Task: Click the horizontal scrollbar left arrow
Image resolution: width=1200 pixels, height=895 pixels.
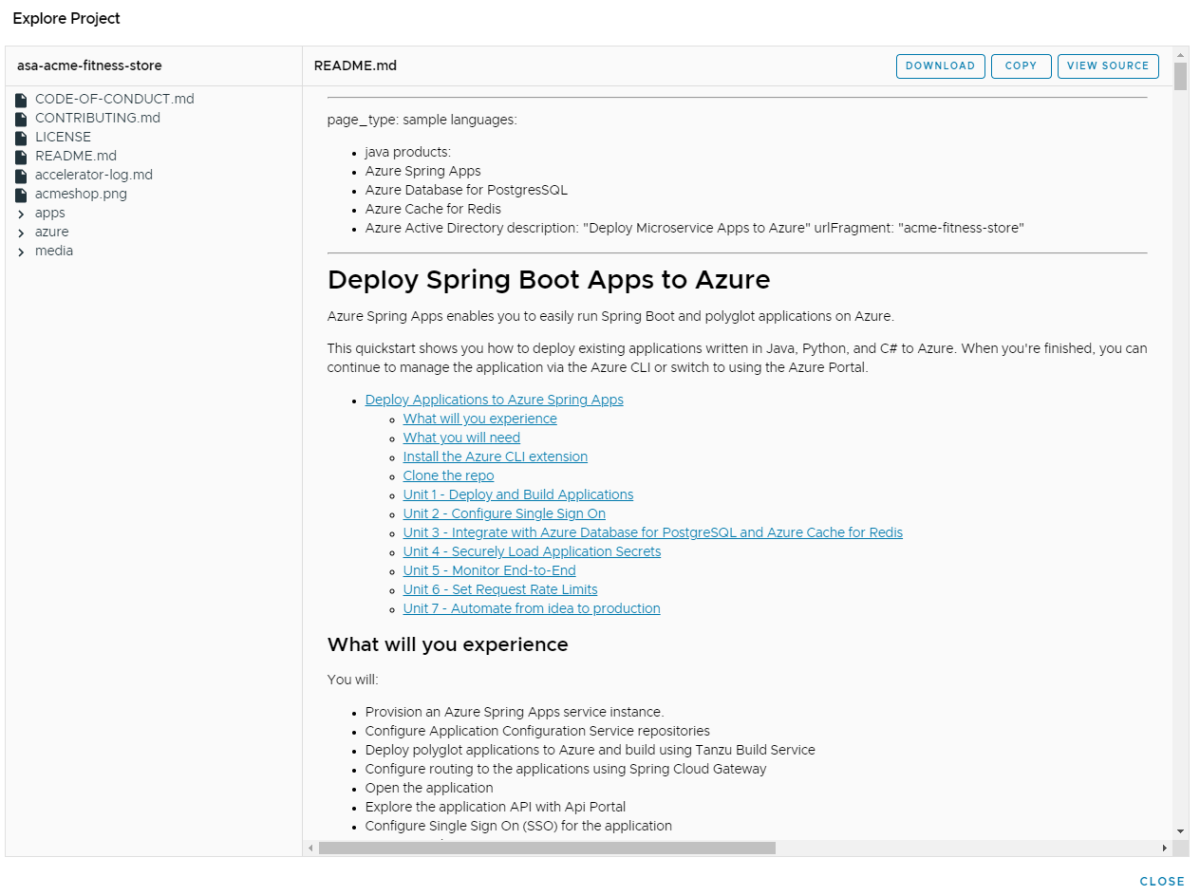Action: pos(310,848)
